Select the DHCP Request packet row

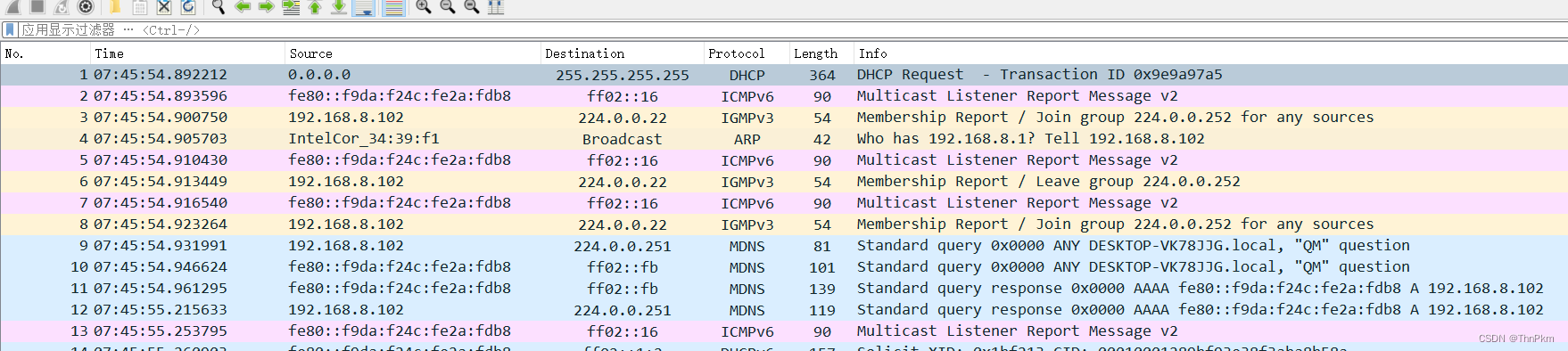pyautogui.click(x=784, y=75)
